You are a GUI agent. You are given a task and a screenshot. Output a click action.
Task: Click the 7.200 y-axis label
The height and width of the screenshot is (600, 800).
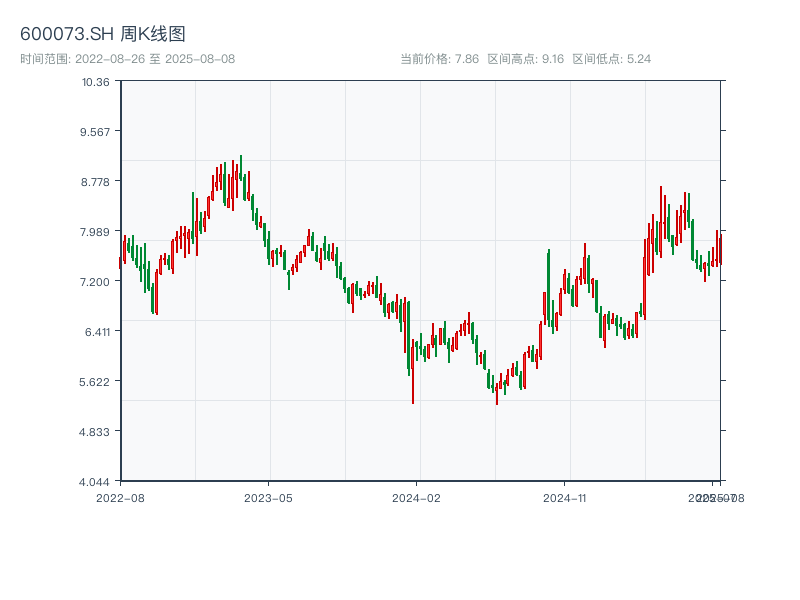[x=94, y=282]
